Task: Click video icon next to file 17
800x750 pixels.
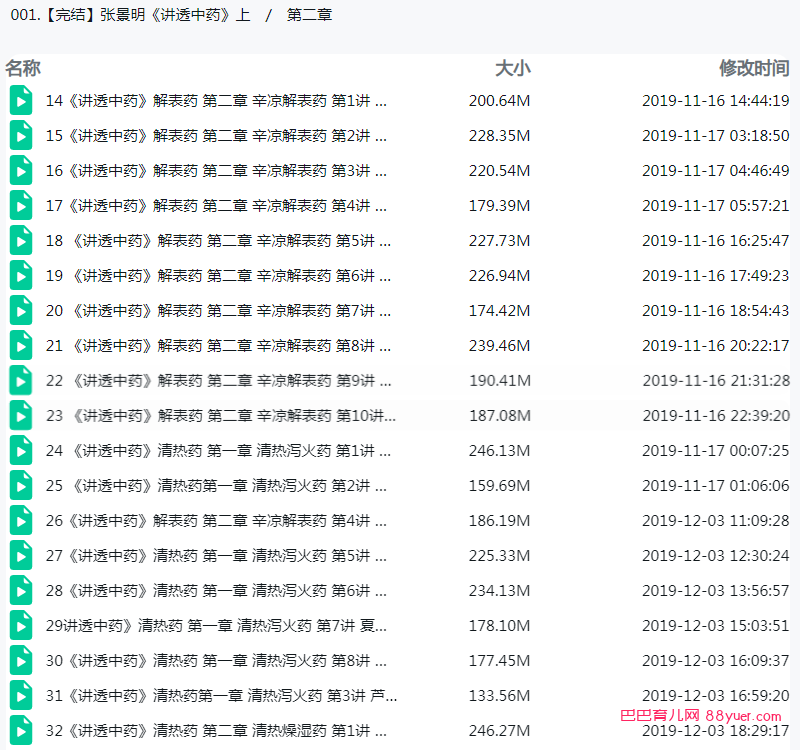Action: [x=21, y=206]
